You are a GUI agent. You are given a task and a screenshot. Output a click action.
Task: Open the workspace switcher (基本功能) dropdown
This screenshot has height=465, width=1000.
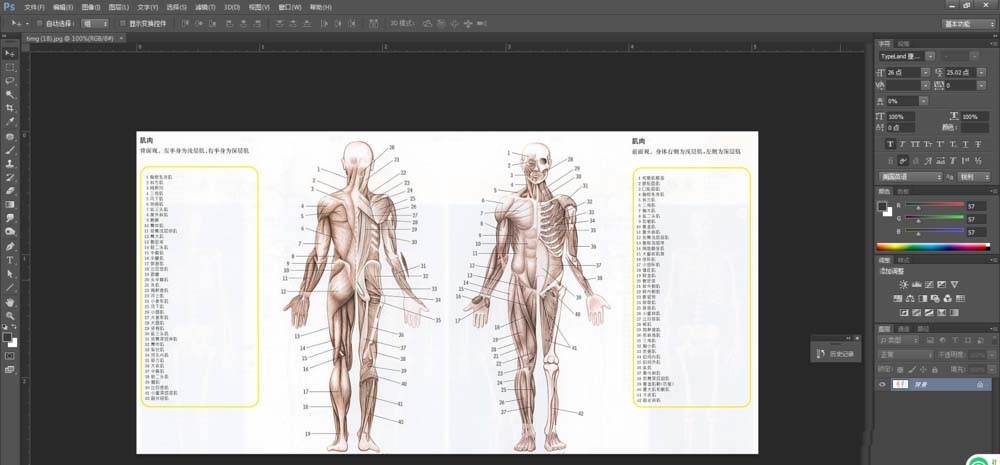[968, 22]
